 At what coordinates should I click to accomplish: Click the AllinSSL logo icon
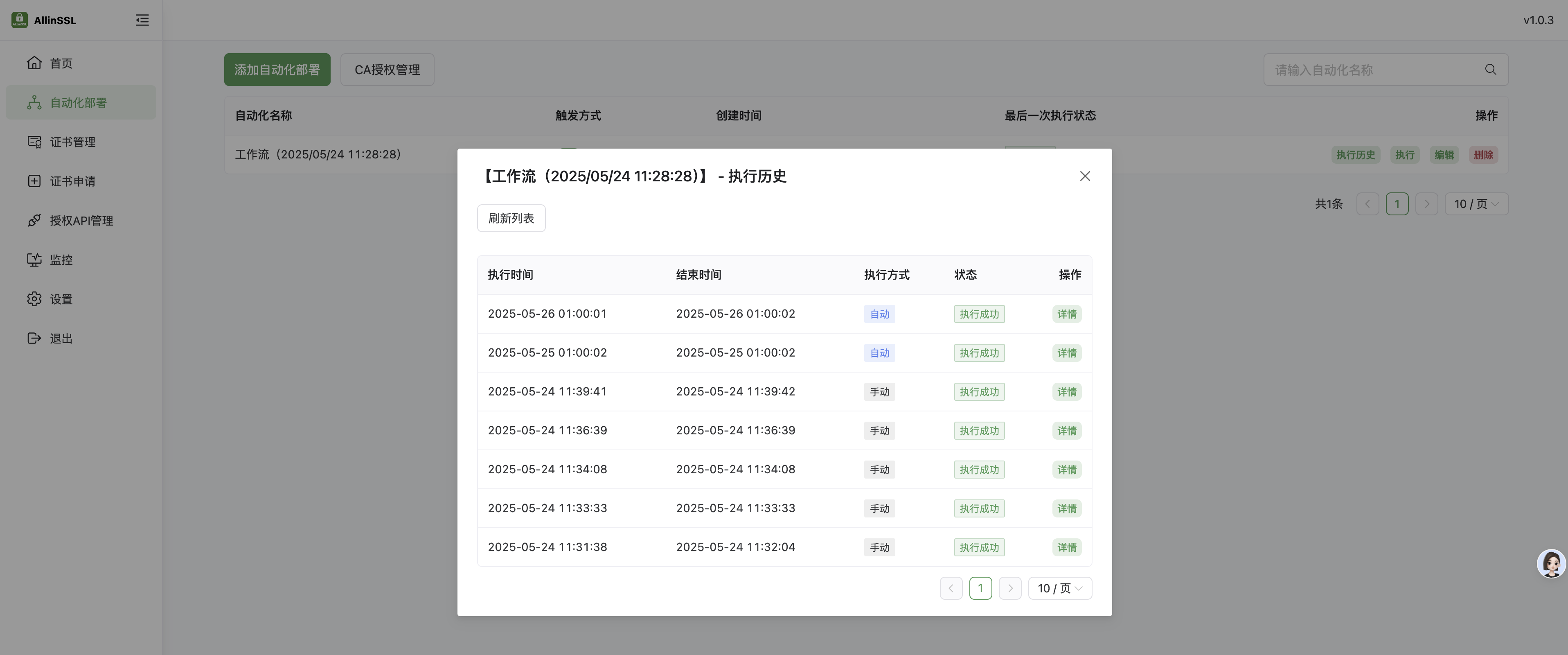(x=20, y=20)
